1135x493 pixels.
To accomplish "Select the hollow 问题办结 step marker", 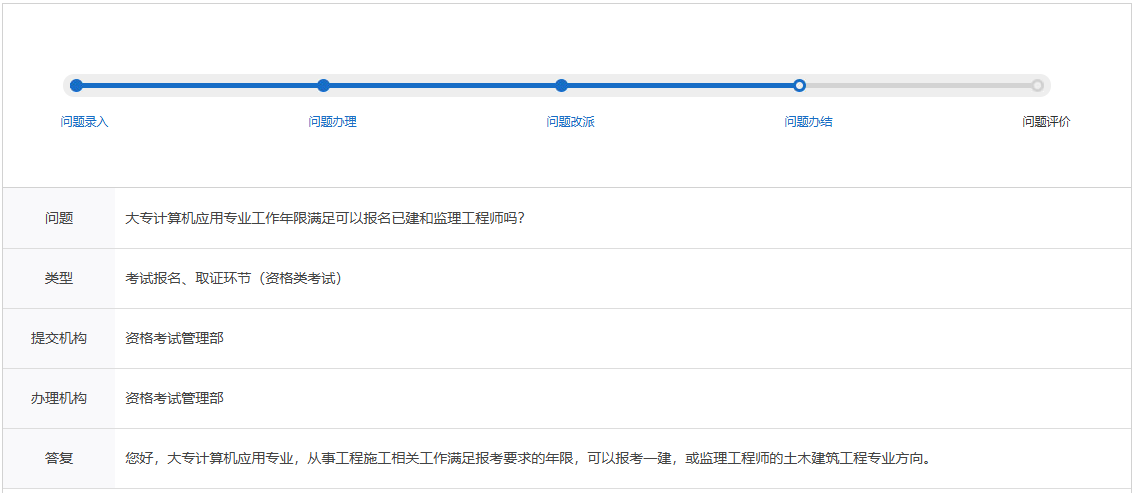I will point(799,86).
